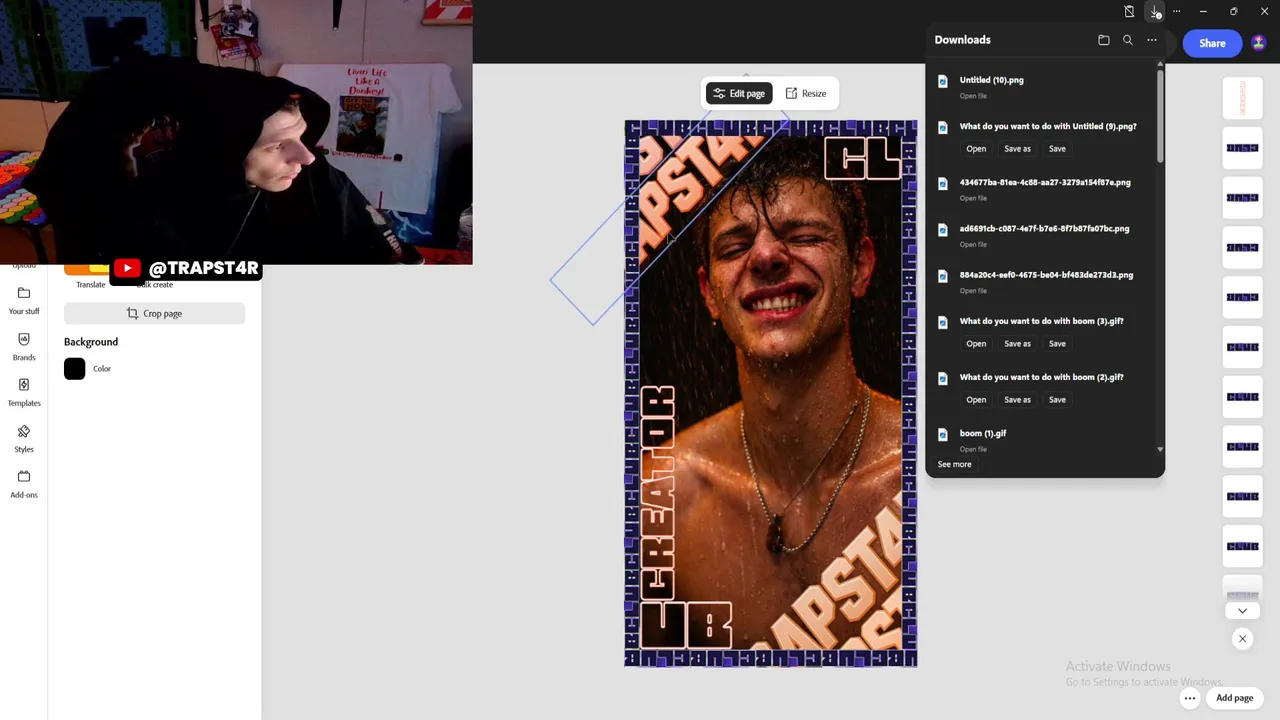This screenshot has height=720, width=1280.
Task: Click the Share button
Action: [x=1212, y=43]
